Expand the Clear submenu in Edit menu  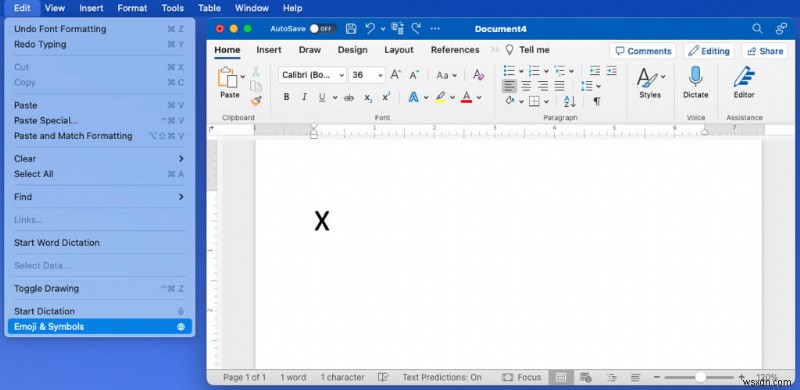pyautogui.click(x=99, y=158)
